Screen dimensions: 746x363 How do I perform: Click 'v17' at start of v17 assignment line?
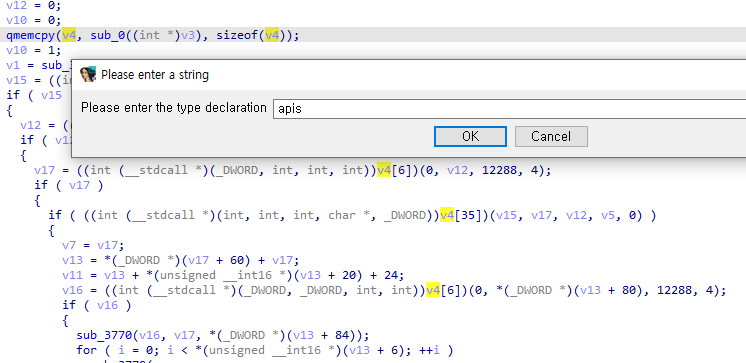tap(44, 170)
